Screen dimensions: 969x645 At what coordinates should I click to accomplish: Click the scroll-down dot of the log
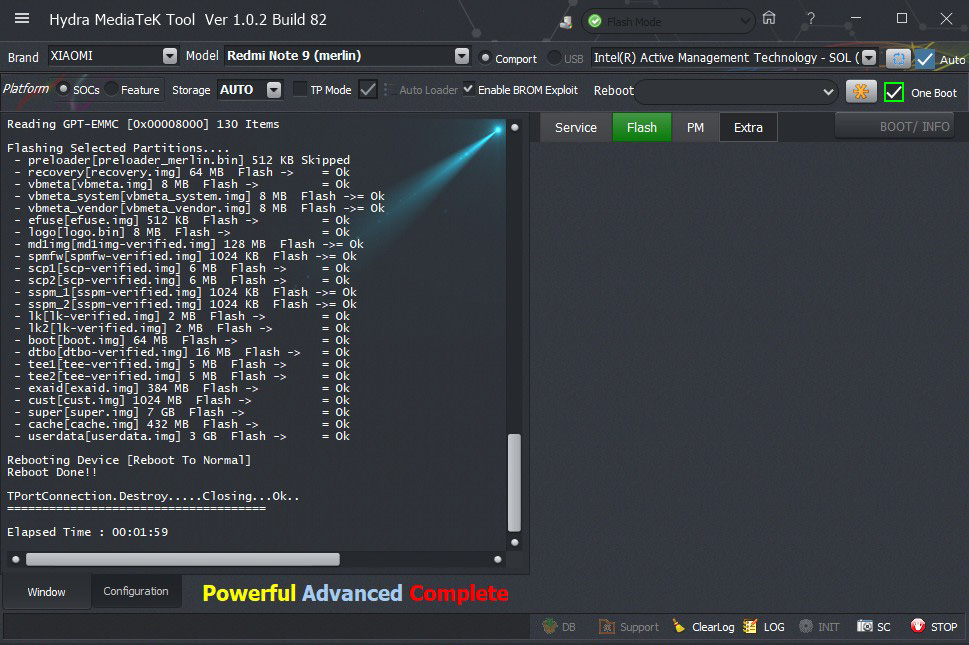514,542
